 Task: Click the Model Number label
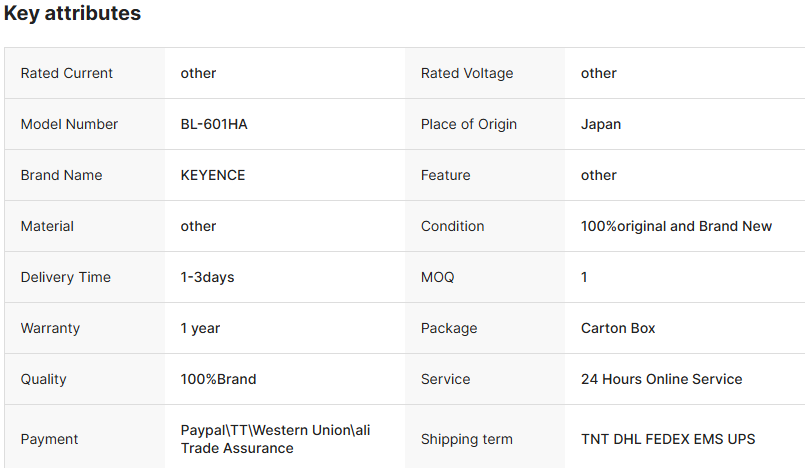(x=69, y=124)
